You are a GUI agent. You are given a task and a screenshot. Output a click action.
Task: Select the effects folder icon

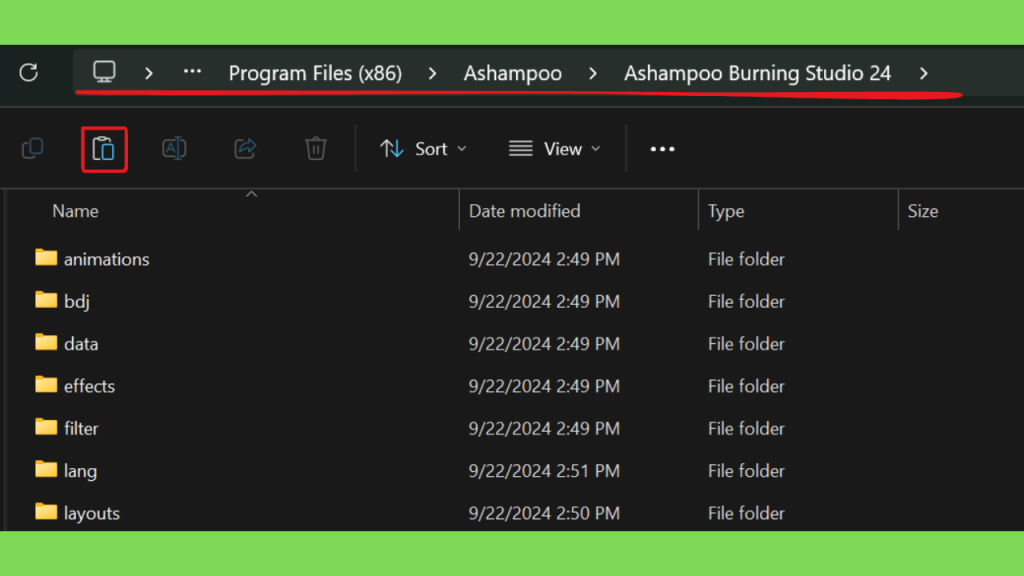(46, 385)
